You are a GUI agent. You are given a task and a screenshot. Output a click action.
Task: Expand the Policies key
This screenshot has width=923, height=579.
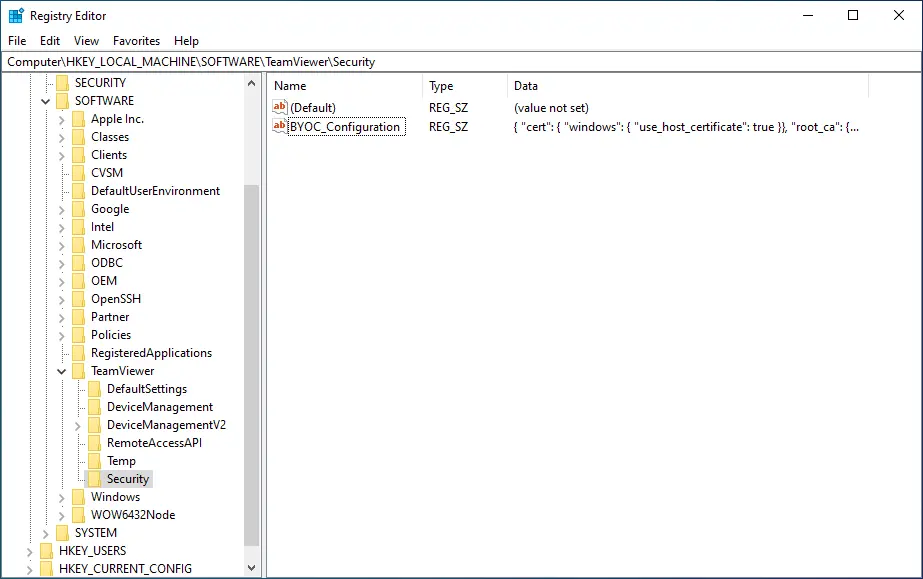[62, 335]
